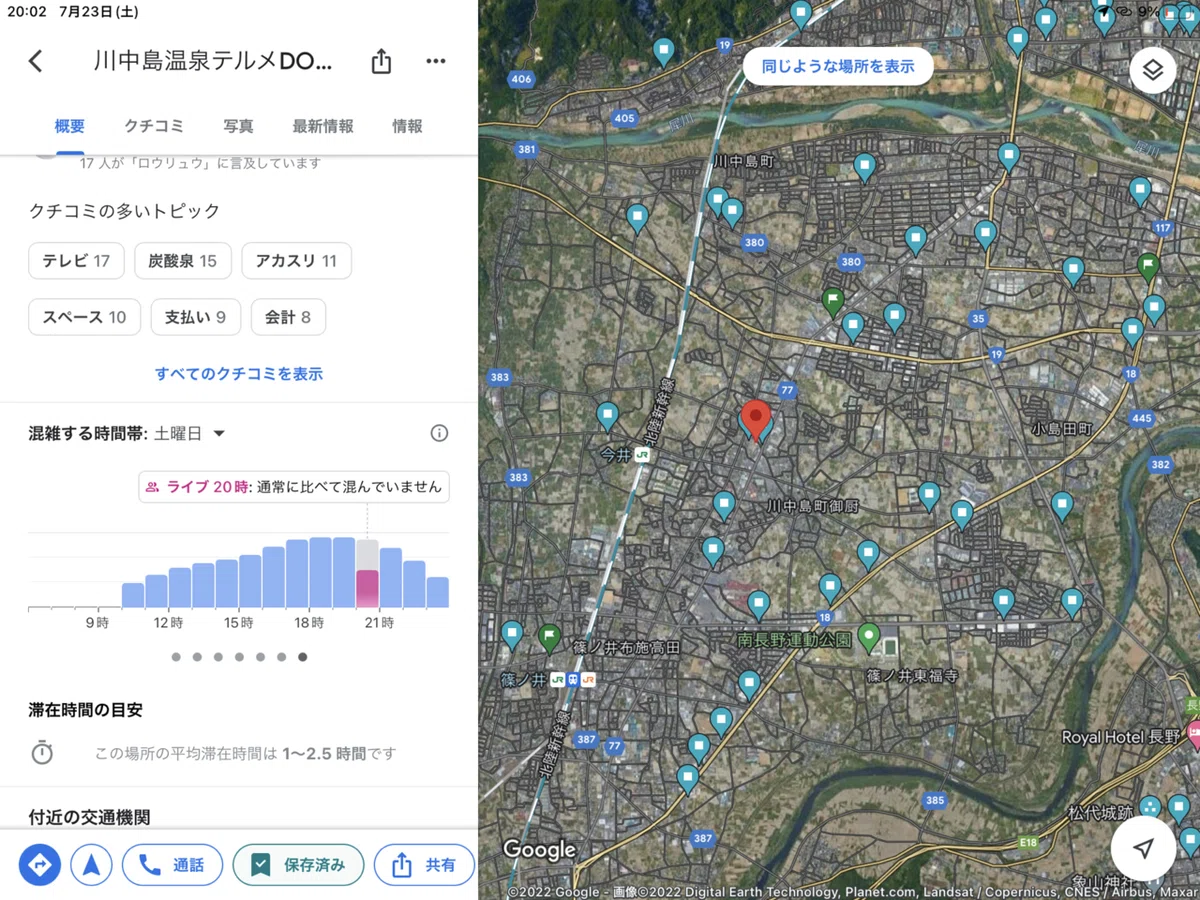The image size is (1200, 900).
Task: Select the 炭酸泉 15 topic chip
Action: click(183, 261)
